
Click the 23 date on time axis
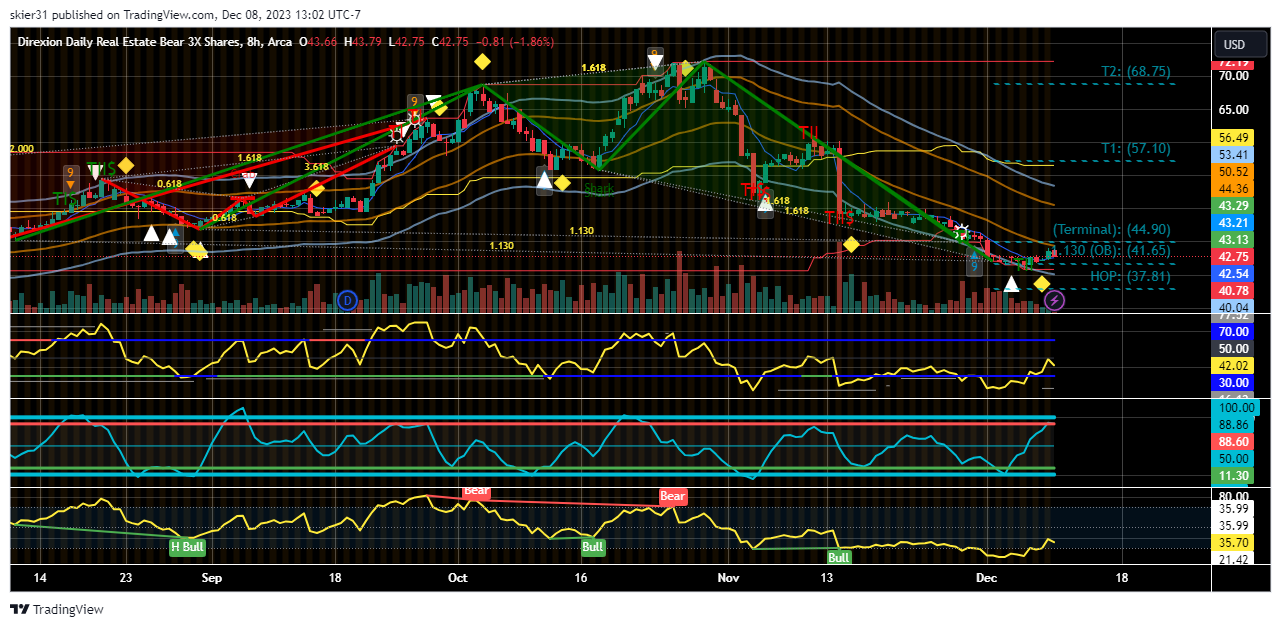(x=125, y=578)
